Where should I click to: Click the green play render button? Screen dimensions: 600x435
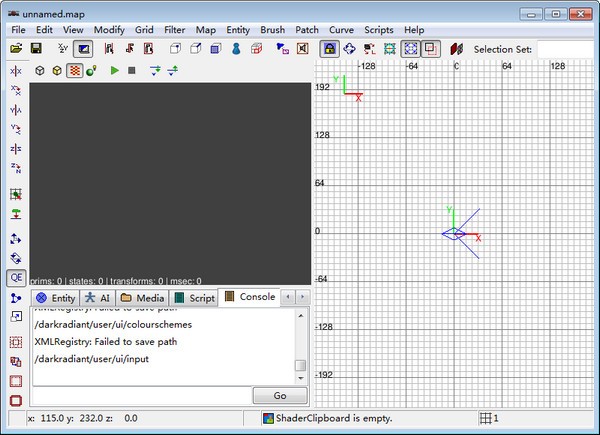coord(114,70)
